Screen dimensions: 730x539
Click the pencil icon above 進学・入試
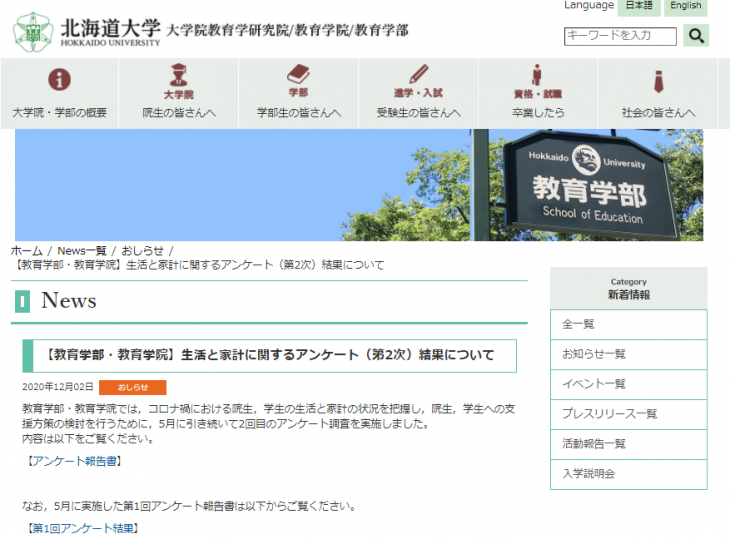click(419, 74)
